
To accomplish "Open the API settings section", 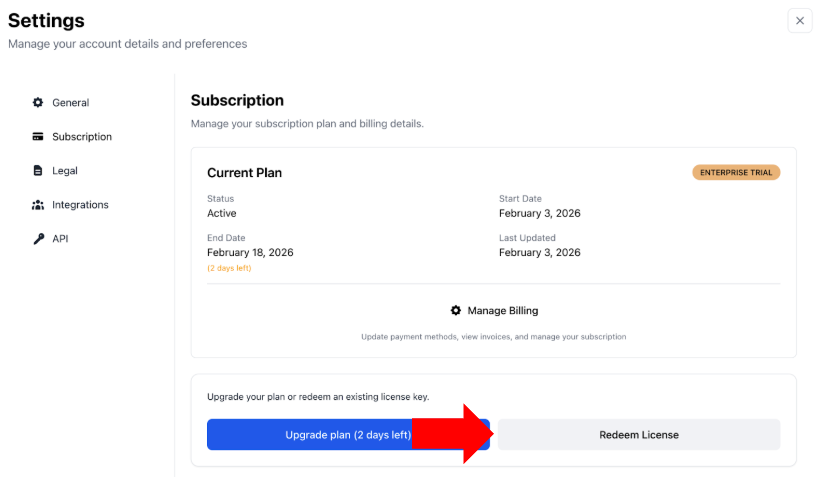I will (60, 239).
